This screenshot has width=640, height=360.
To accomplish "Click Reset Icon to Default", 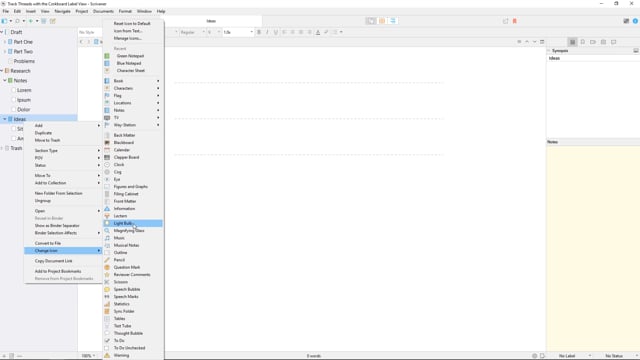I will 133,24.
